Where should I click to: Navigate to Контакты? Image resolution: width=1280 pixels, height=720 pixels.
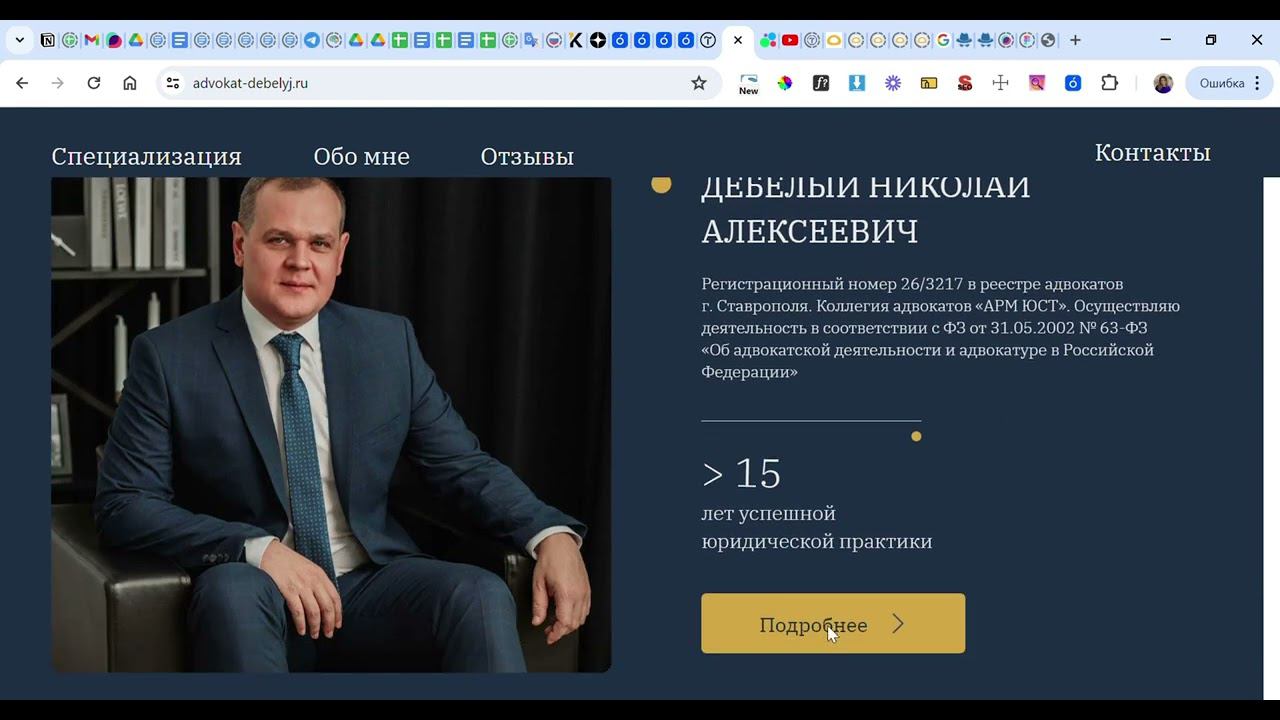(x=1153, y=153)
